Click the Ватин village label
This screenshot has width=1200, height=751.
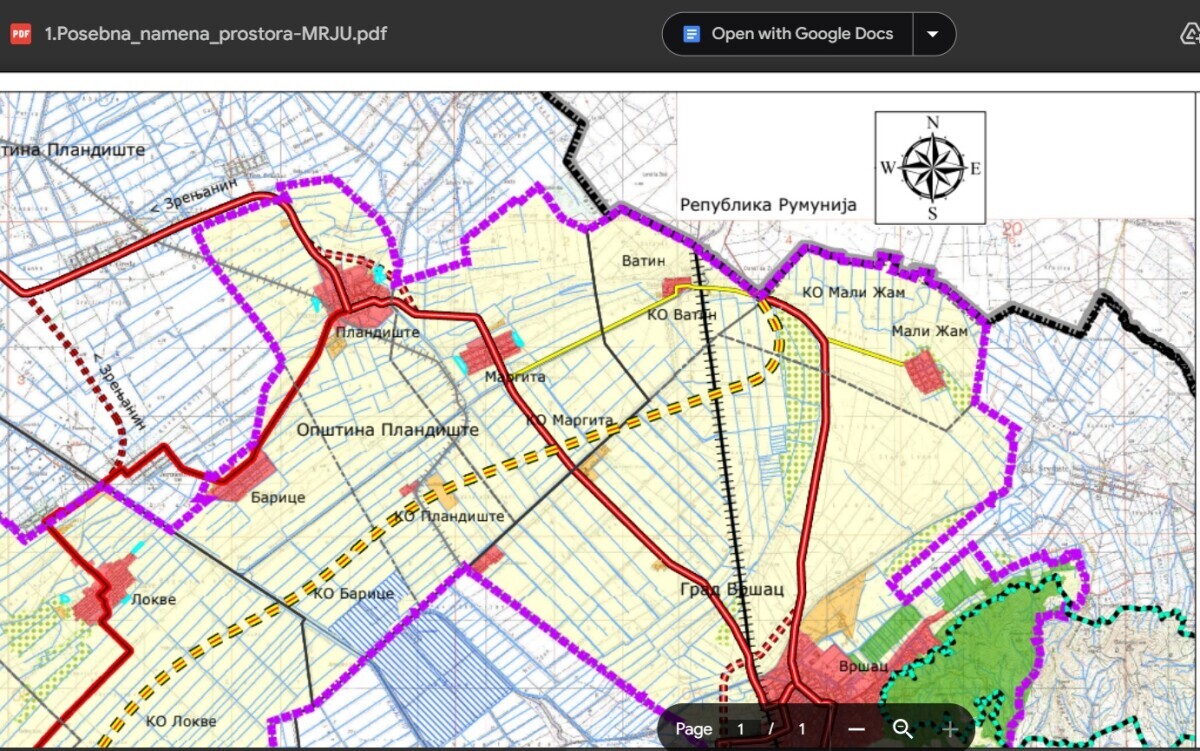click(643, 261)
